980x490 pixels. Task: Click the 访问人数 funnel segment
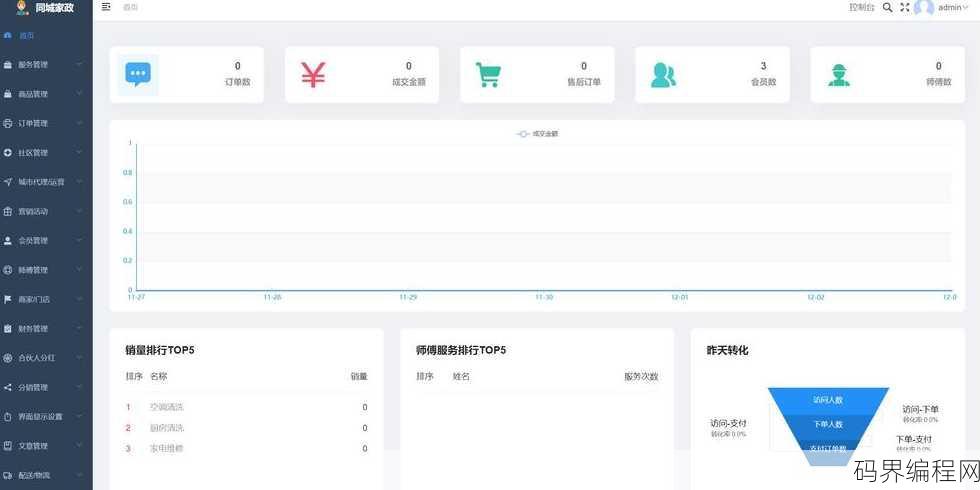pos(828,400)
